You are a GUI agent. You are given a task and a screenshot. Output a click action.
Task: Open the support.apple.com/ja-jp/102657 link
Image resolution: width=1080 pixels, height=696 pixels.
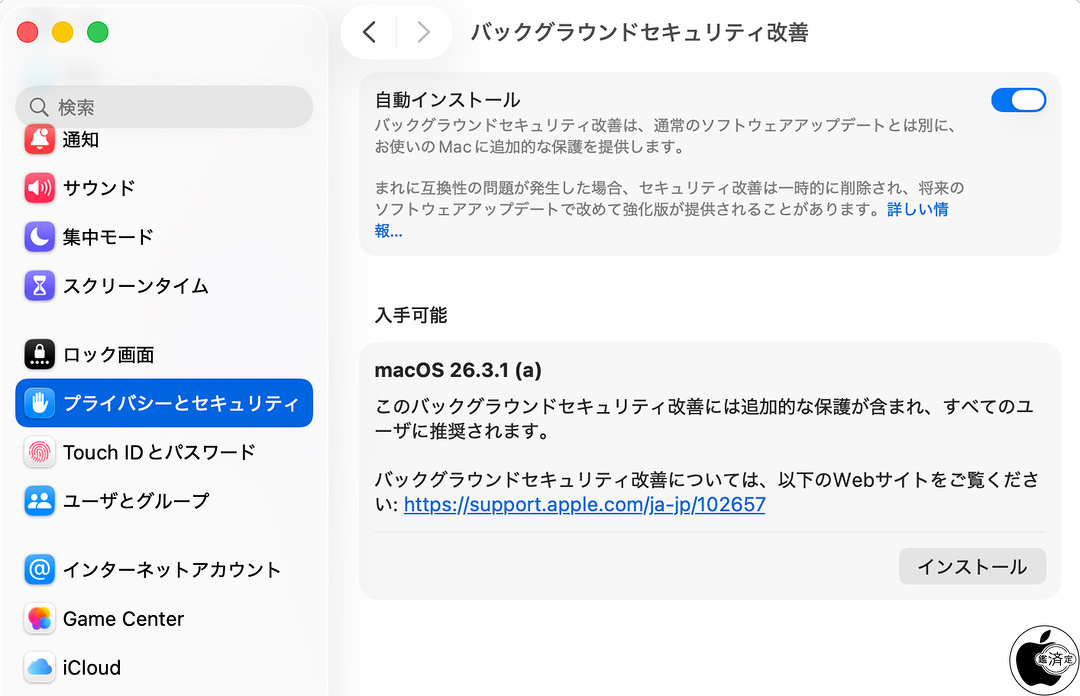(x=584, y=505)
